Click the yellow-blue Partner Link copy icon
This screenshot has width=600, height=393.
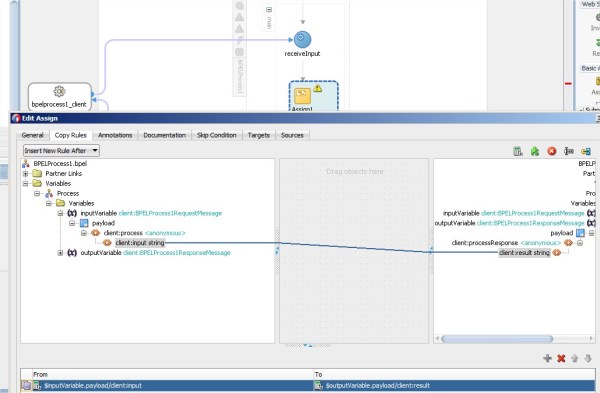(x=585, y=151)
